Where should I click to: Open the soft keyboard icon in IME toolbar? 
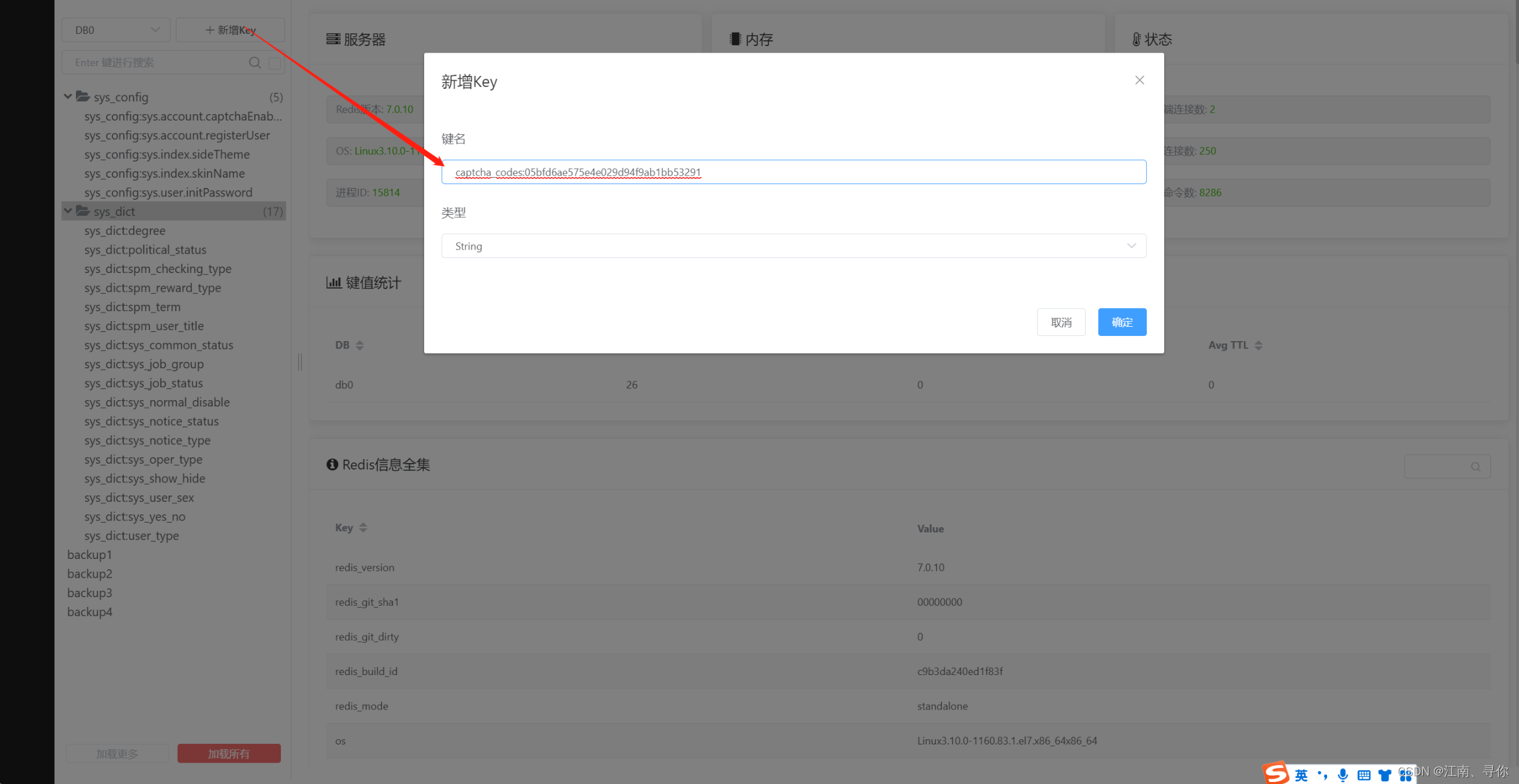tap(1364, 775)
